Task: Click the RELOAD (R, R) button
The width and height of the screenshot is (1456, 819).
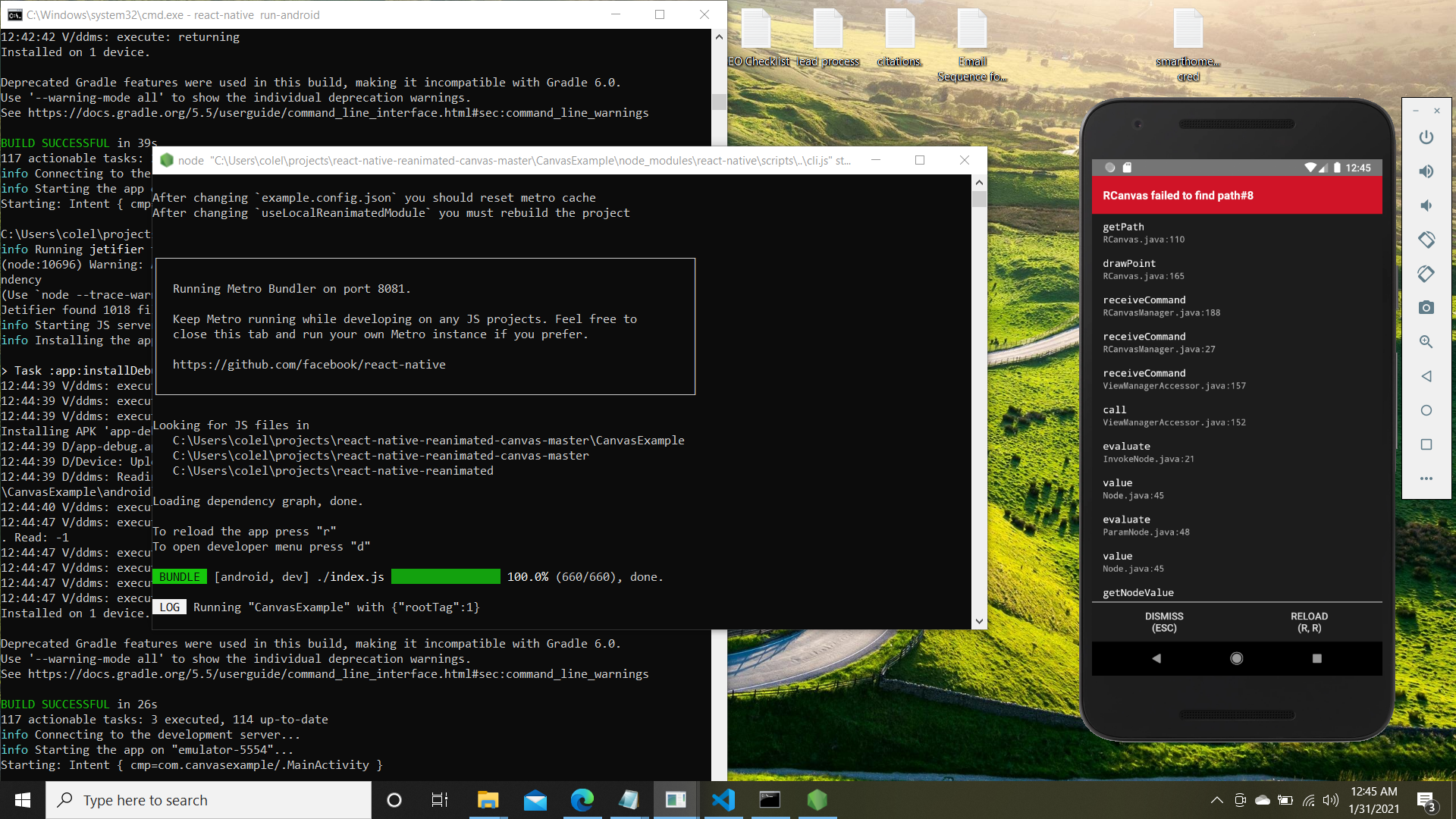Action: click(1309, 622)
